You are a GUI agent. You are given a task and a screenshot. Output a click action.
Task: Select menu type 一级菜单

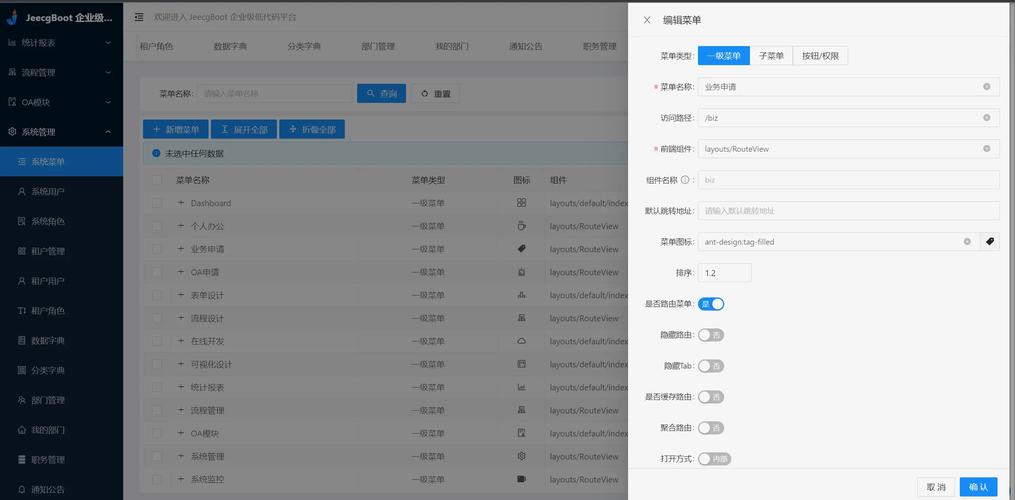coord(724,56)
